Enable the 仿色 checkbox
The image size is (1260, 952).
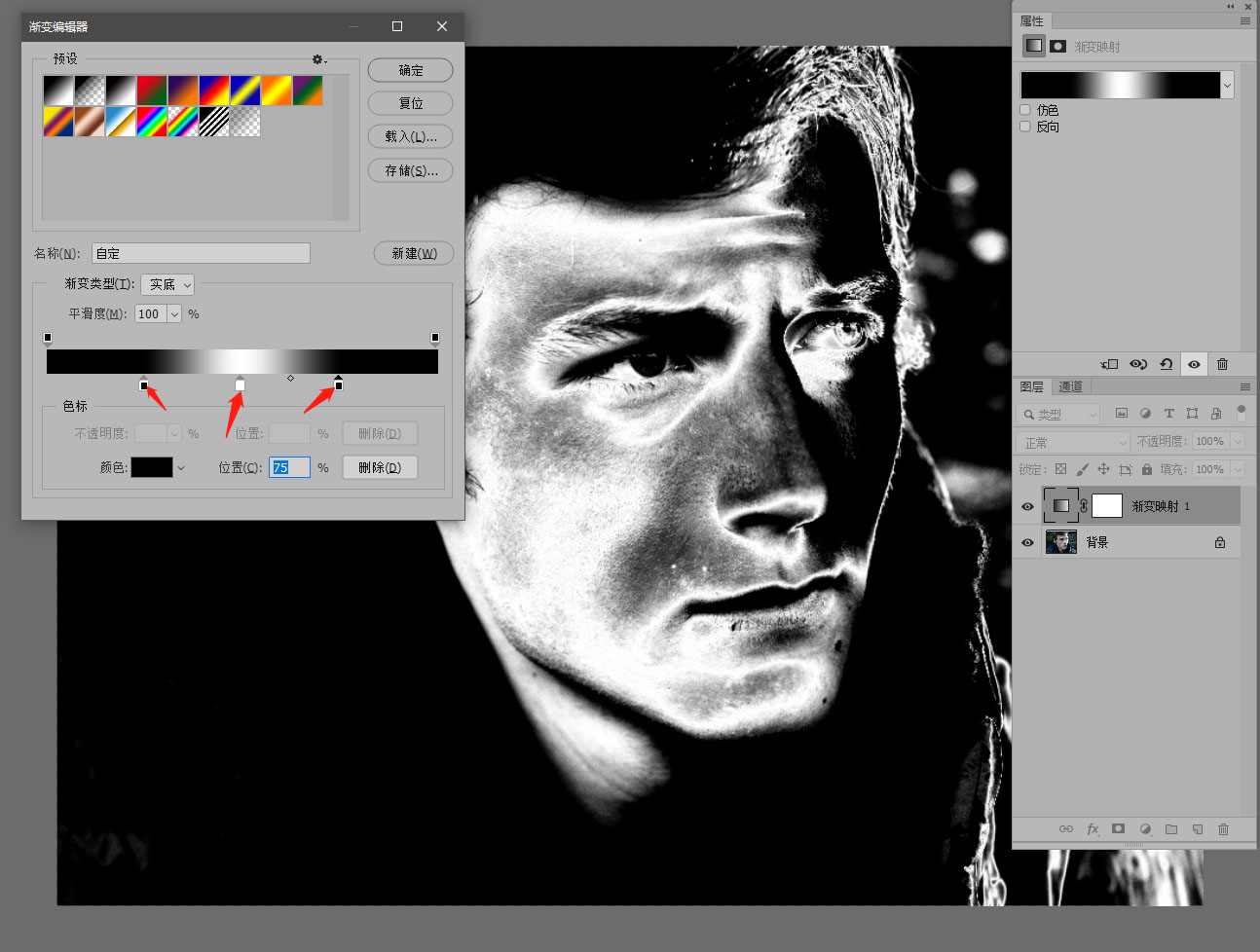pyautogui.click(x=1025, y=110)
